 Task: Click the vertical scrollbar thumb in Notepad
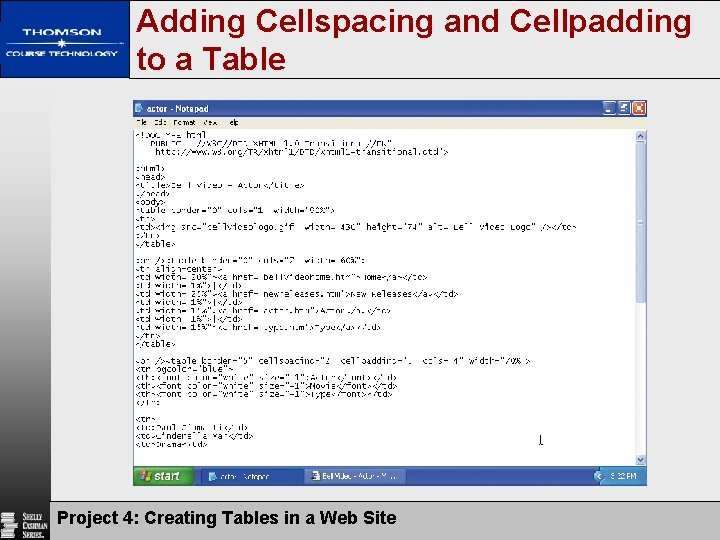click(641, 222)
